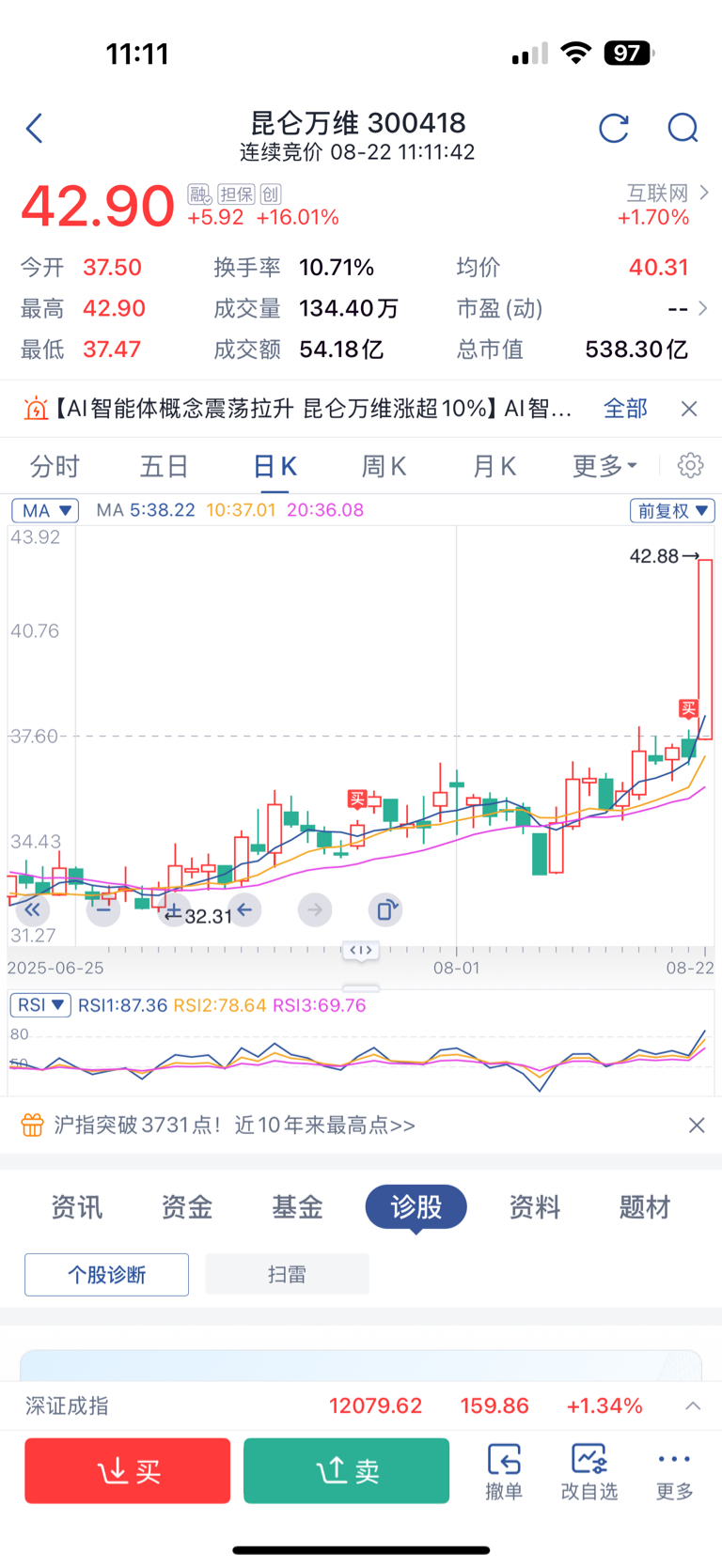Viewport: 722px width, 1568px height.
Task: Switch to 周K chart tab
Action: [x=385, y=465]
